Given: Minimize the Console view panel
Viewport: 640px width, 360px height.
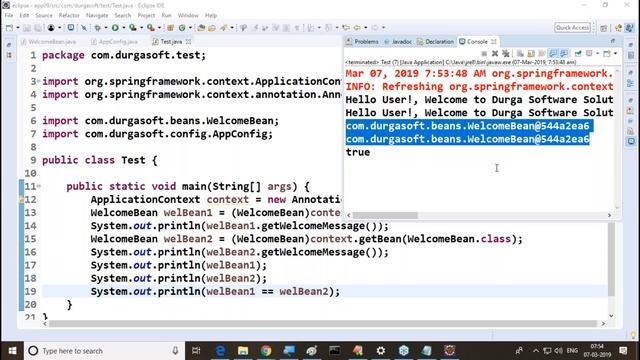Looking at the screenshot, I should tap(613, 41).
